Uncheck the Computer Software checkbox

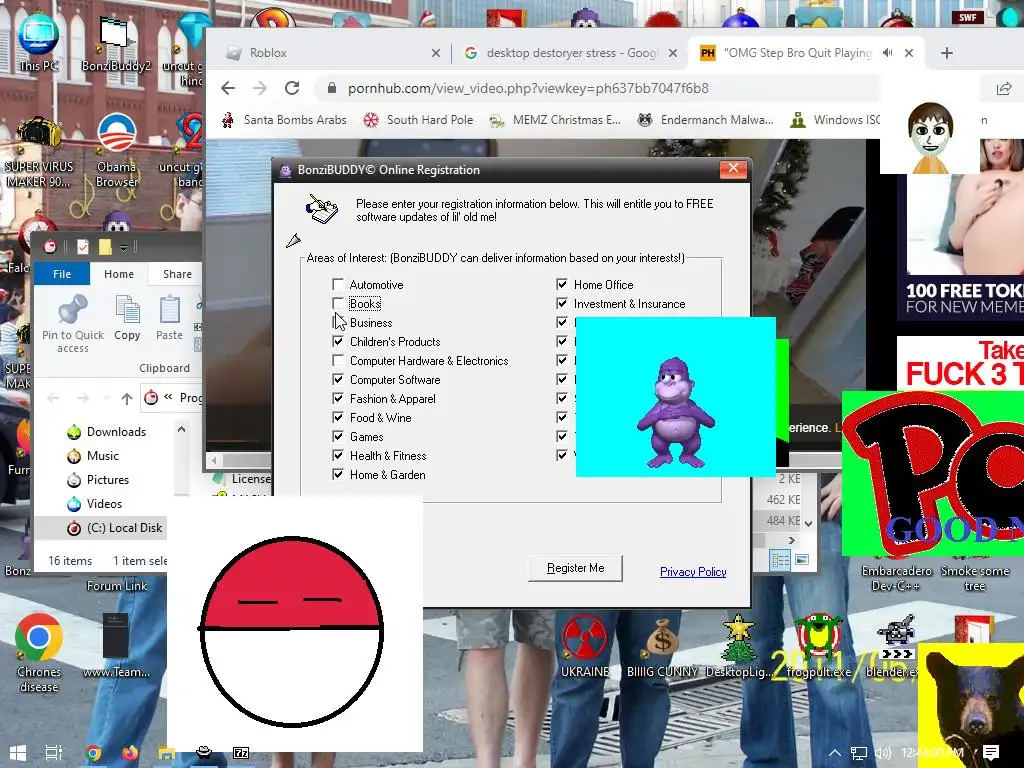click(338, 379)
